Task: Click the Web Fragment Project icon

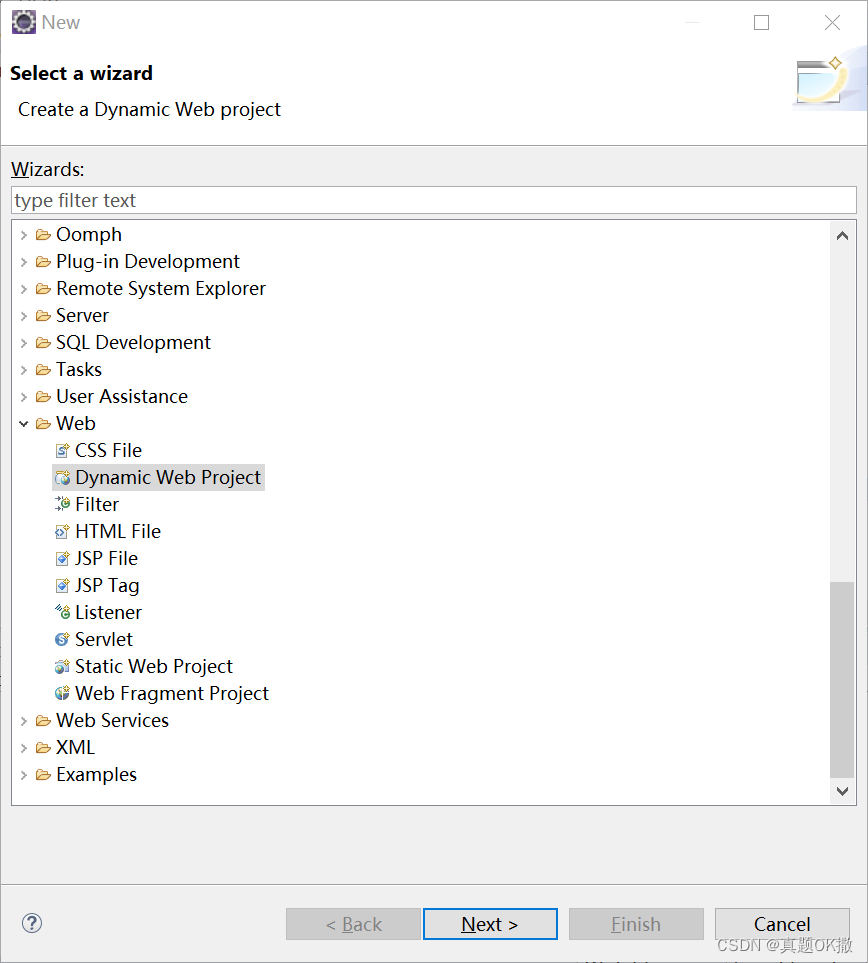Action: pos(62,693)
